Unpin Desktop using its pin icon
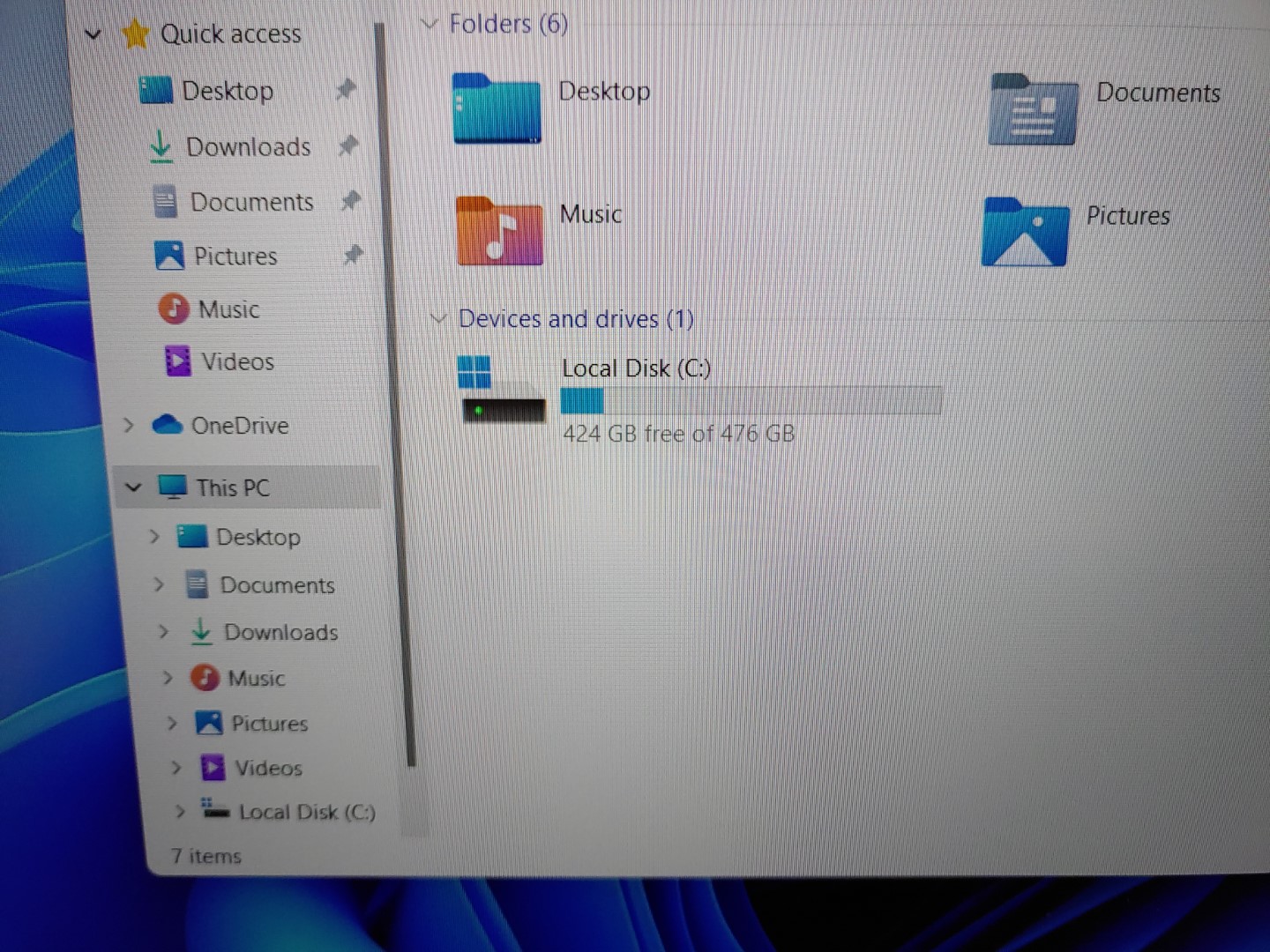This screenshot has height=952, width=1270. click(x=346, y=89)
